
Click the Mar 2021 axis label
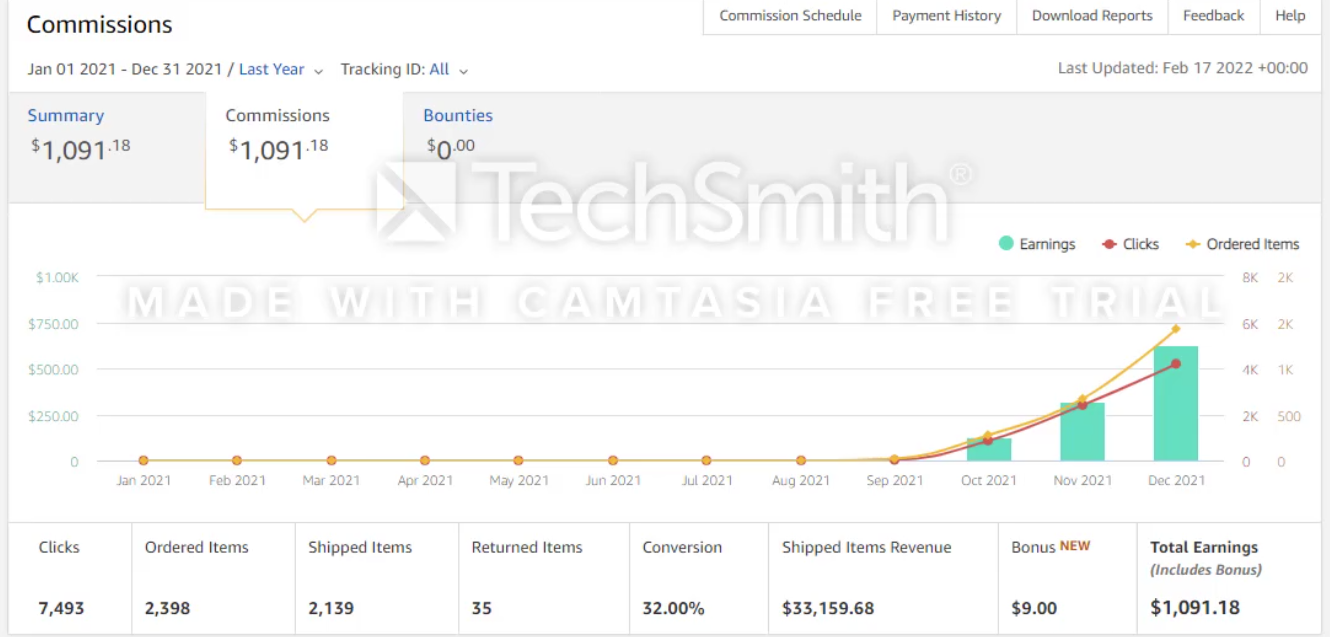331,480
